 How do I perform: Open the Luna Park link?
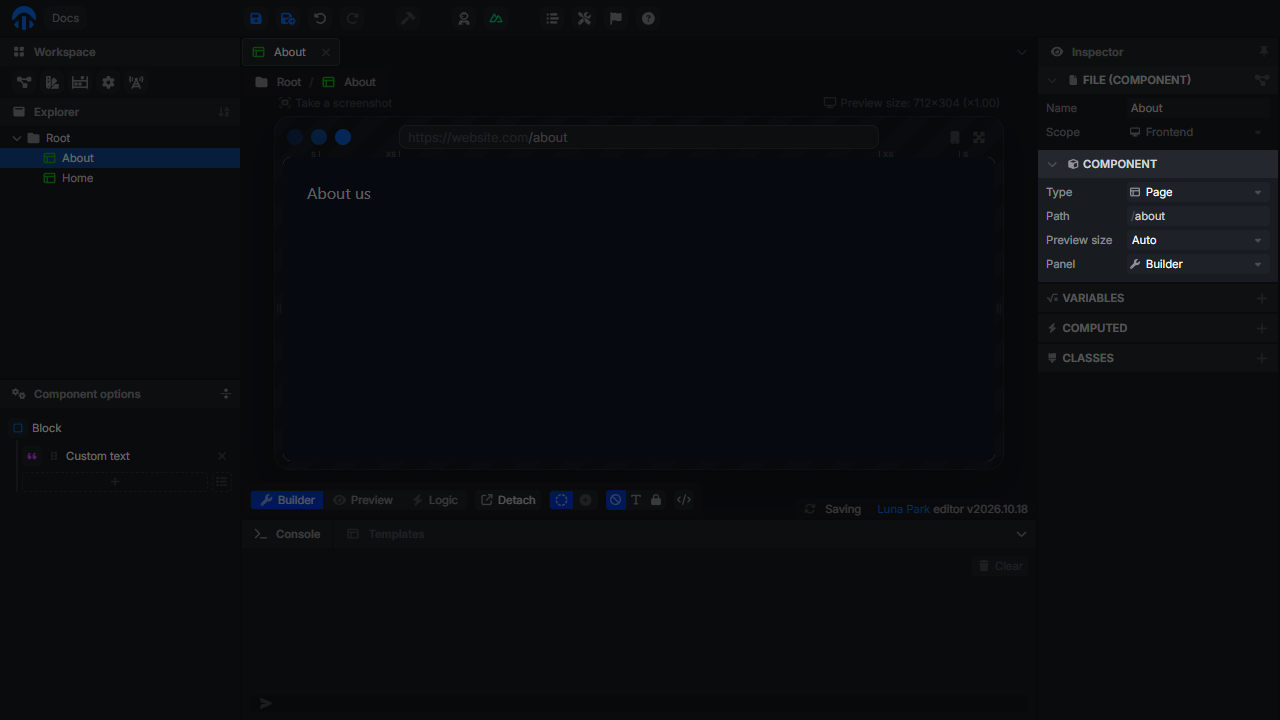903,509
